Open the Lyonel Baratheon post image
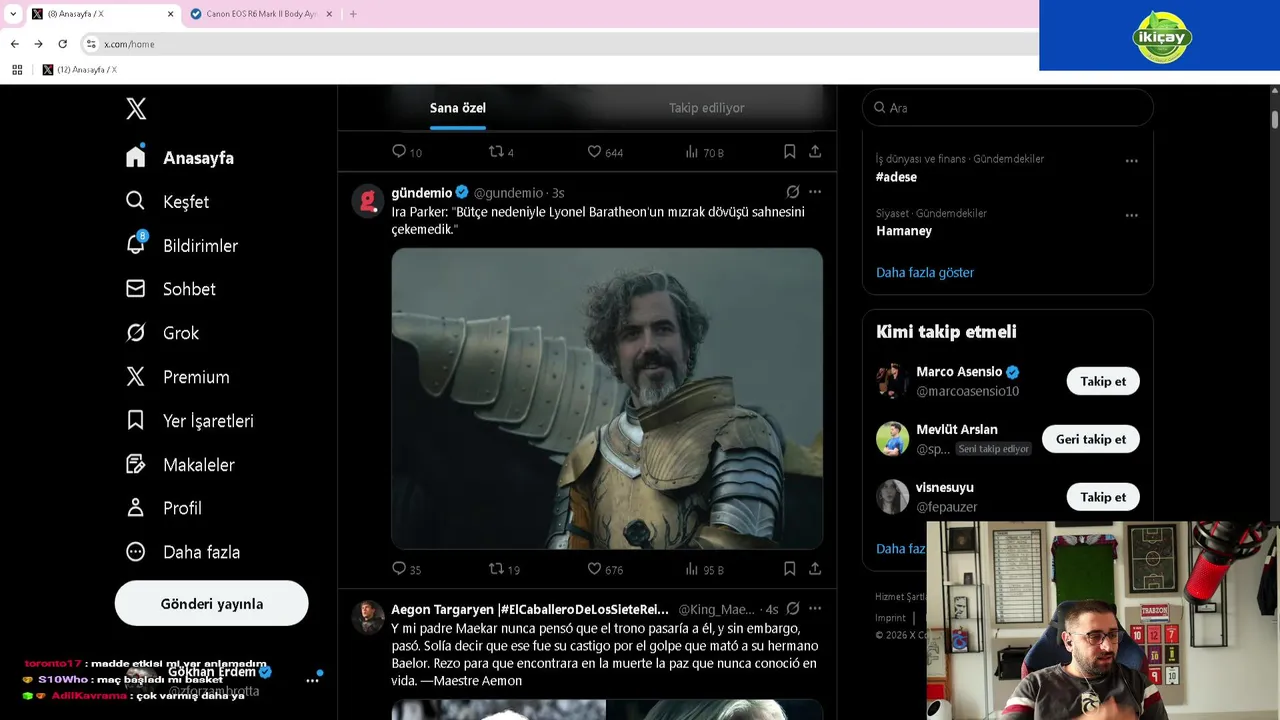The image size is (1280, 720). click(607, 399)
